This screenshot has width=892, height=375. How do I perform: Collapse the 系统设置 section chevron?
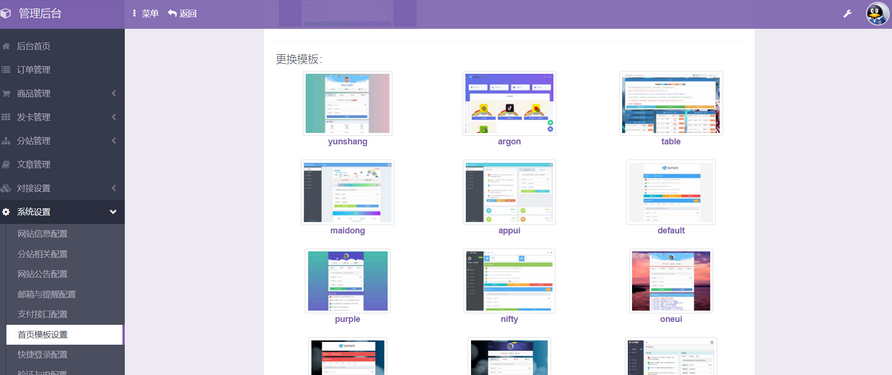point(113,212)
